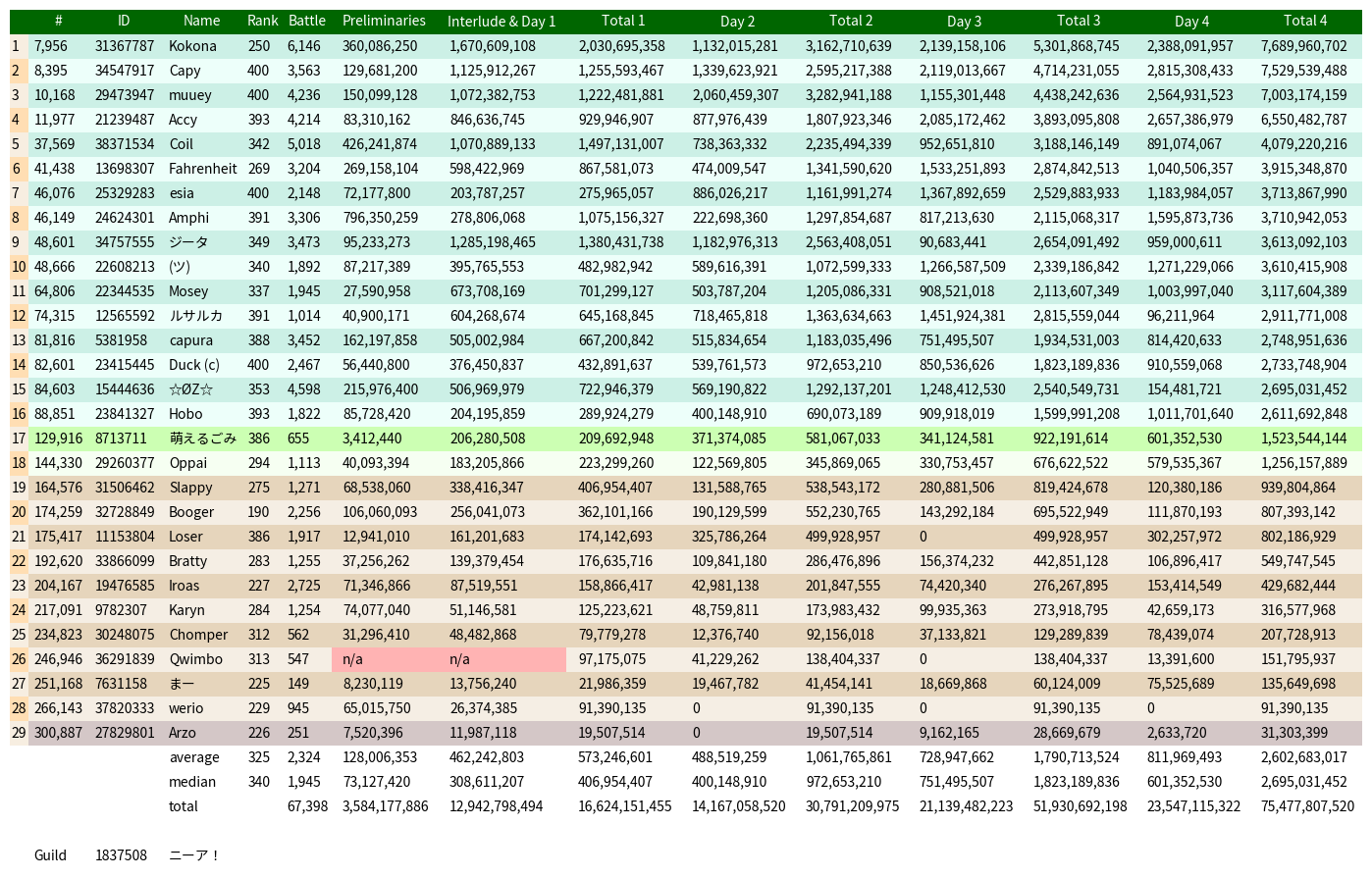Click row number 17
The image size is (1372, 878).
(19, 439)
